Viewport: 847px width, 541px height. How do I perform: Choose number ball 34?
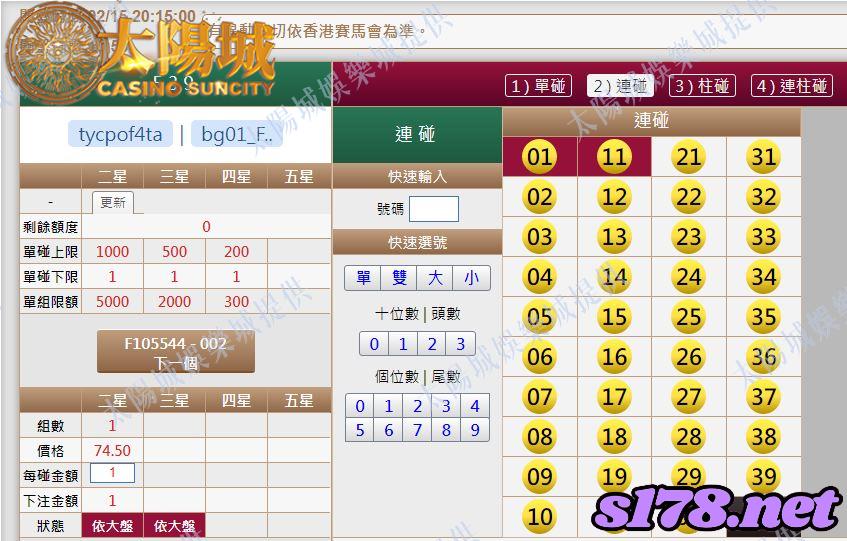tap(764, 277)
